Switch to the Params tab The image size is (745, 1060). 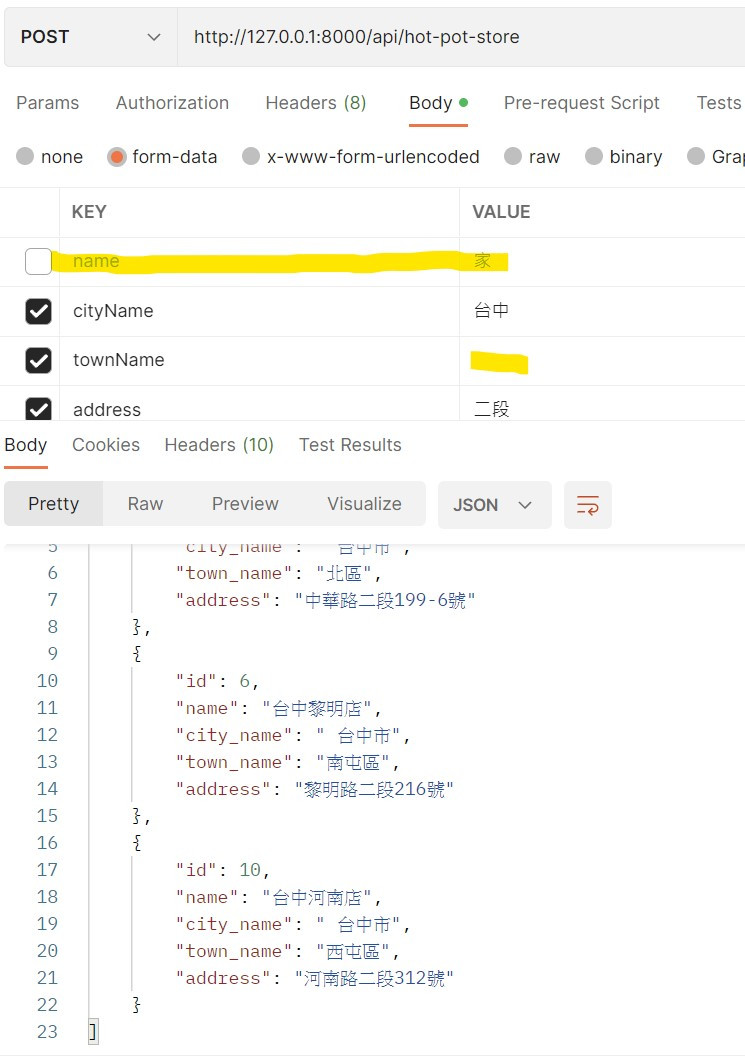pyautogui.click(x=47, y=103)
